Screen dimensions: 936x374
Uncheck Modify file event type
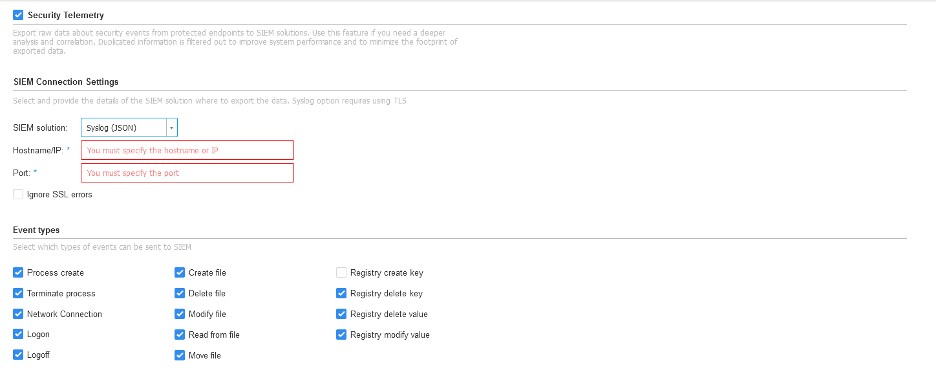pyautogui.click(x=180, y=314)
